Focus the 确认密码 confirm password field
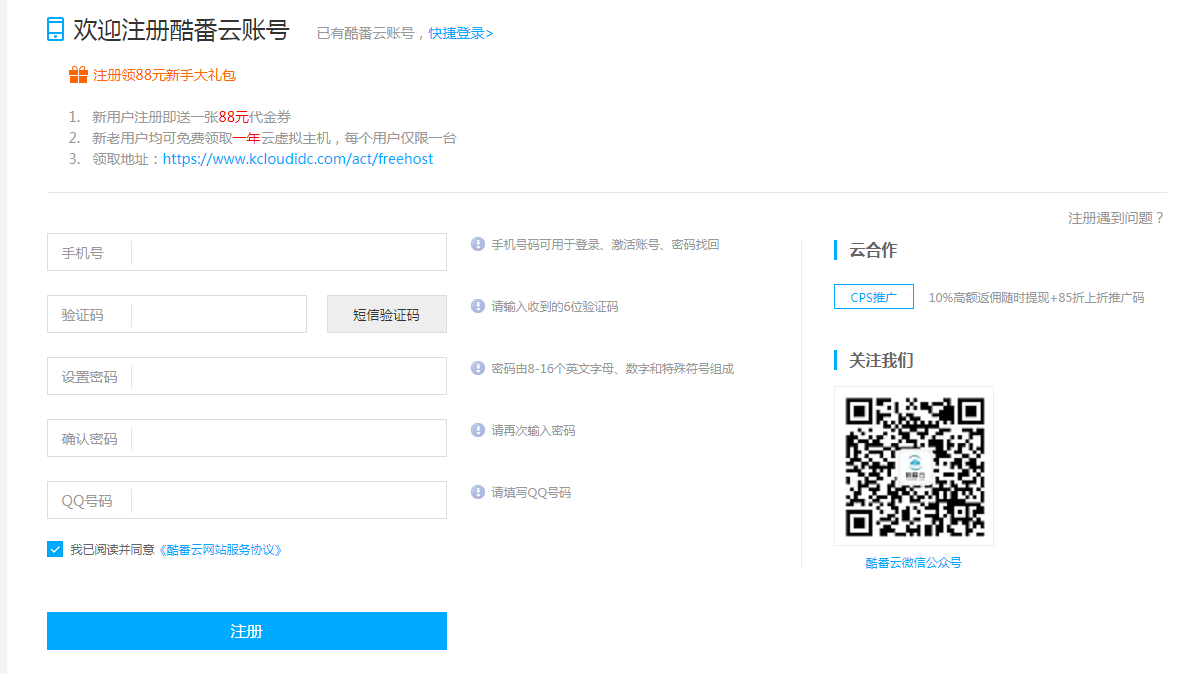1188x674 pixels. click(x=247, y=438)
